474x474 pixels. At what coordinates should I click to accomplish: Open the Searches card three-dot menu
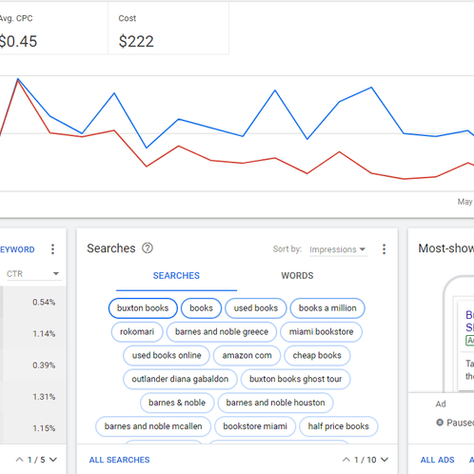tap(384, 249)
